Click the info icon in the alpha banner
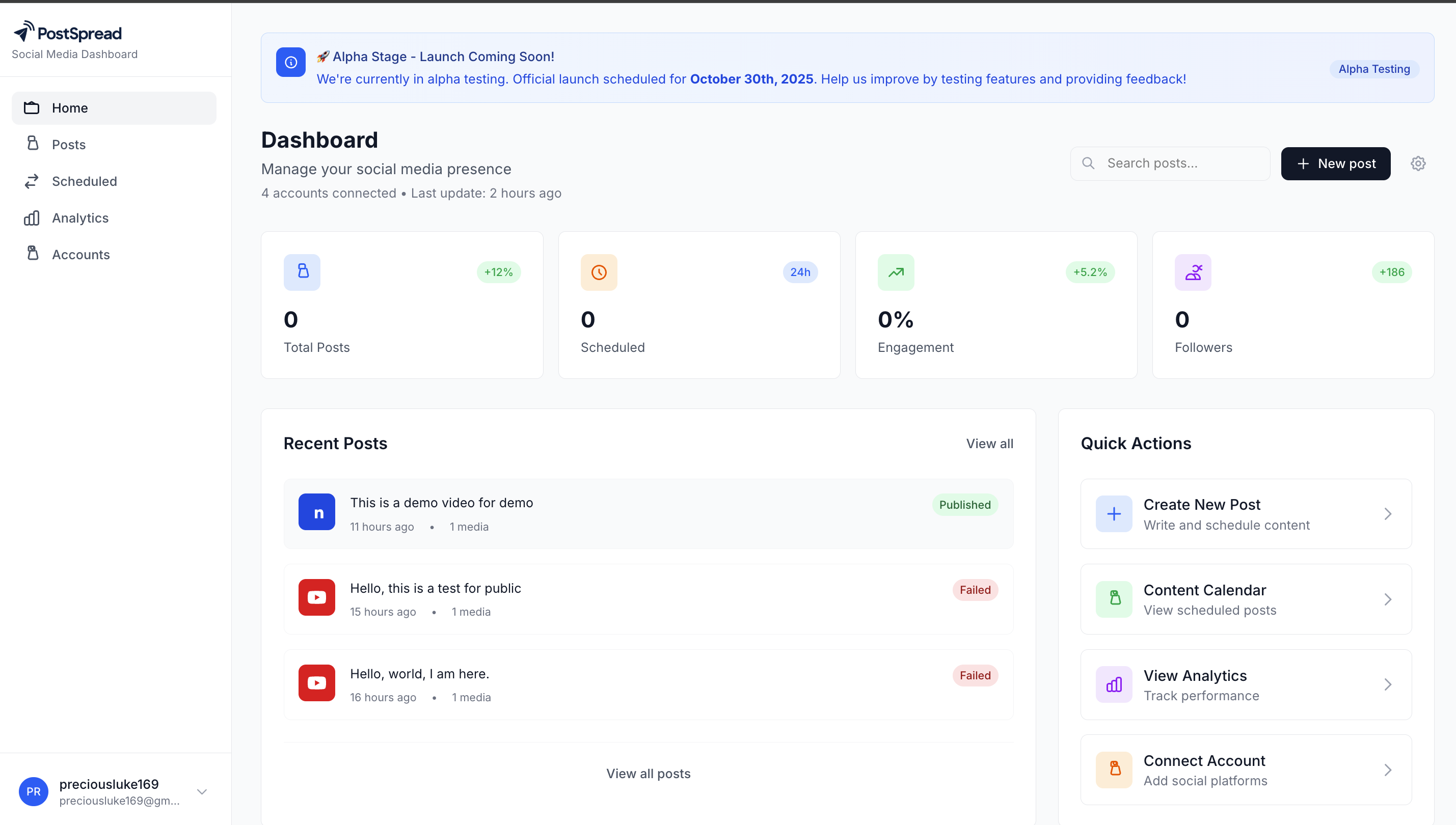Image resolution: width=1456 pixels, height=825 pixels. 291,62
